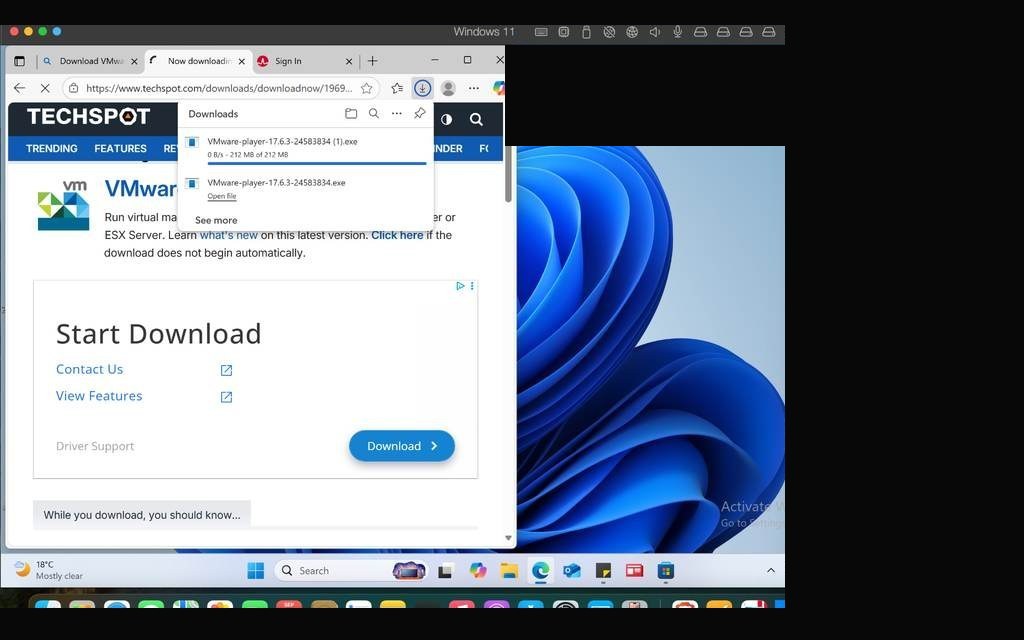The width and height of the screenshot is (1024, 640).
Task: Select the VMware-player-17.6.3-24583834 (1).exe entry
Action: tap(306, 148)
